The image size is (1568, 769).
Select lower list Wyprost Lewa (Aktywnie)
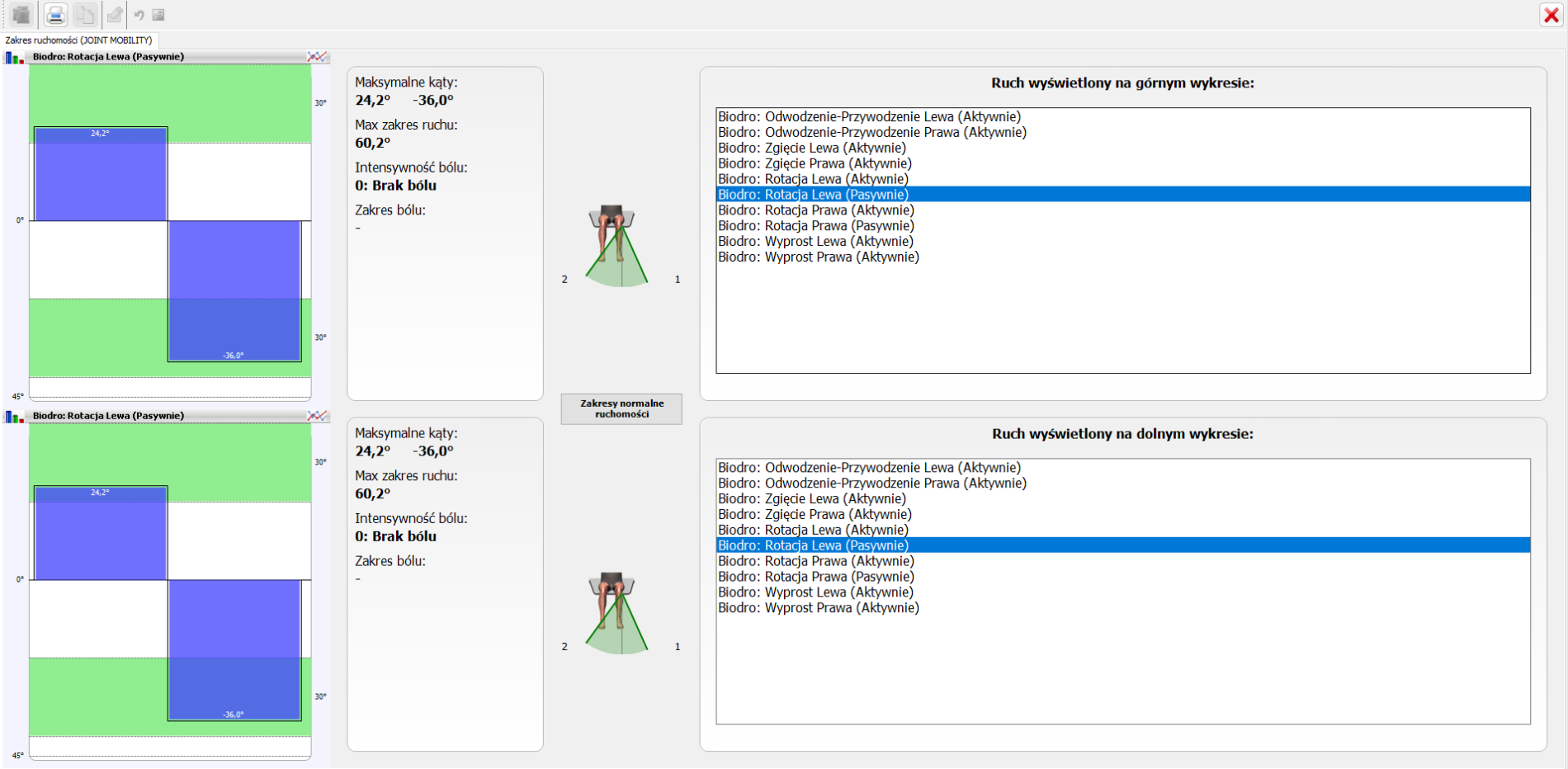pos(1123,592)
